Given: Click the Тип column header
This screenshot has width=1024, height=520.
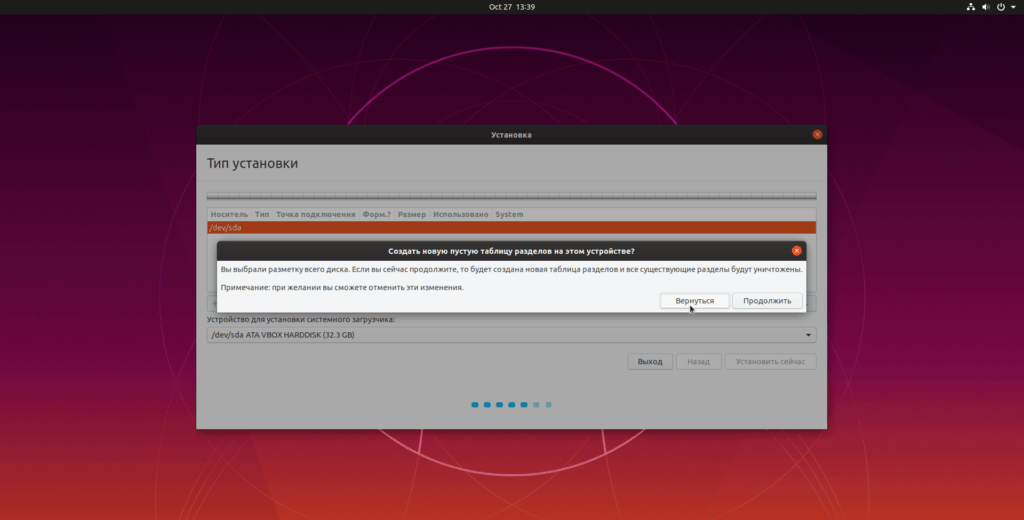Looking at the screenshot, I should point(262,214).
